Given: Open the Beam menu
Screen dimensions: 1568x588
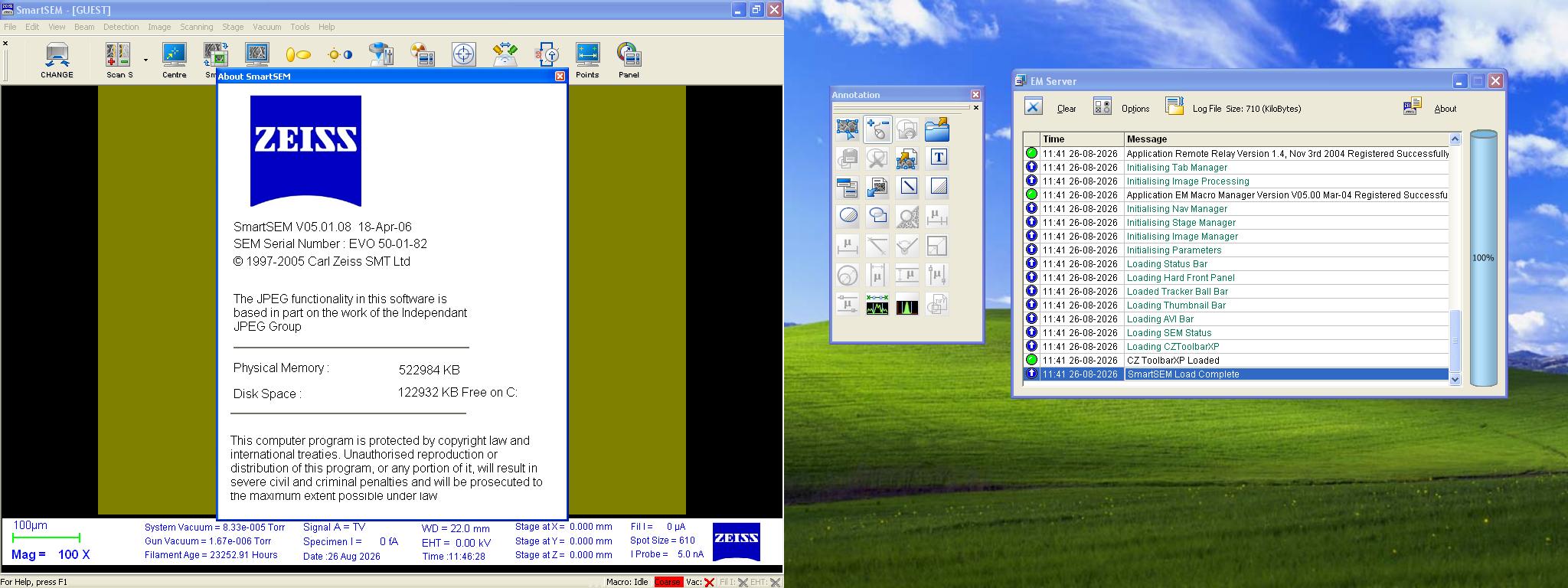Looking at the screenshot, I should pyautogui.click(x=84, y=27).
